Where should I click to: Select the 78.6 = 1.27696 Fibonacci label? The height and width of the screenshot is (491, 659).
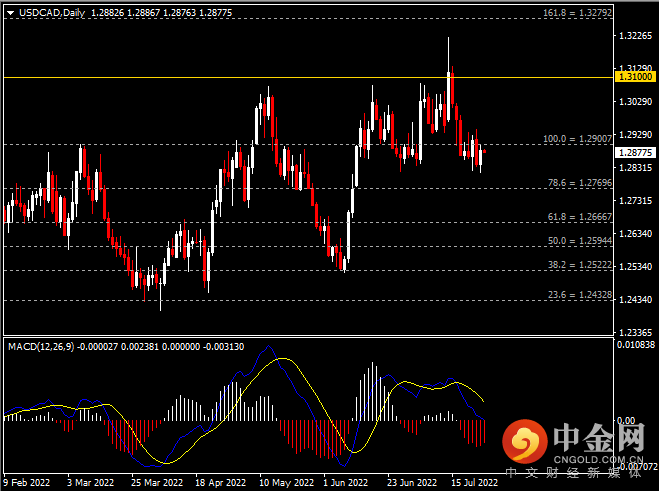click(x=580, y=182)
